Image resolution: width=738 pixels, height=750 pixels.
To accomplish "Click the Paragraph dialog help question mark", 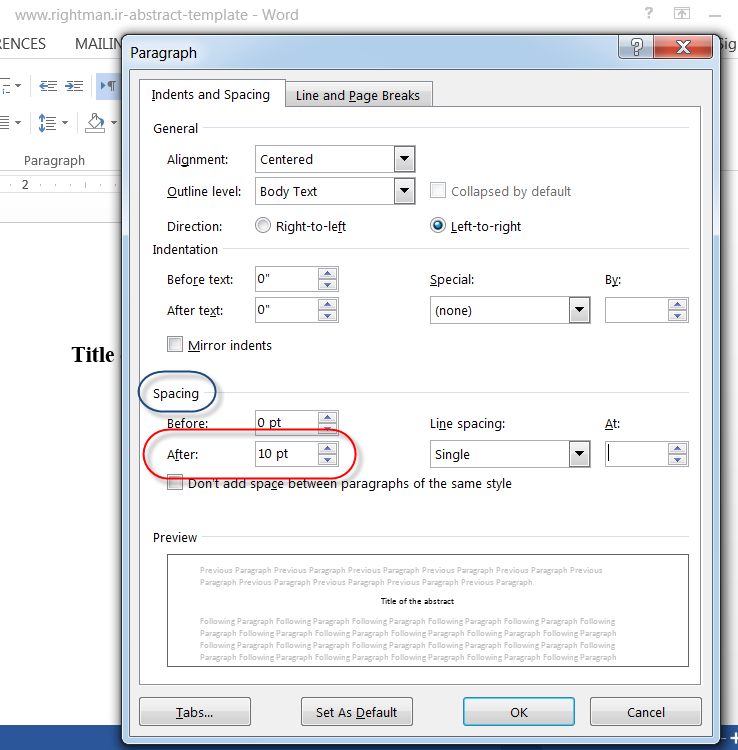I will pyautogui.click(x=636, y=49).
